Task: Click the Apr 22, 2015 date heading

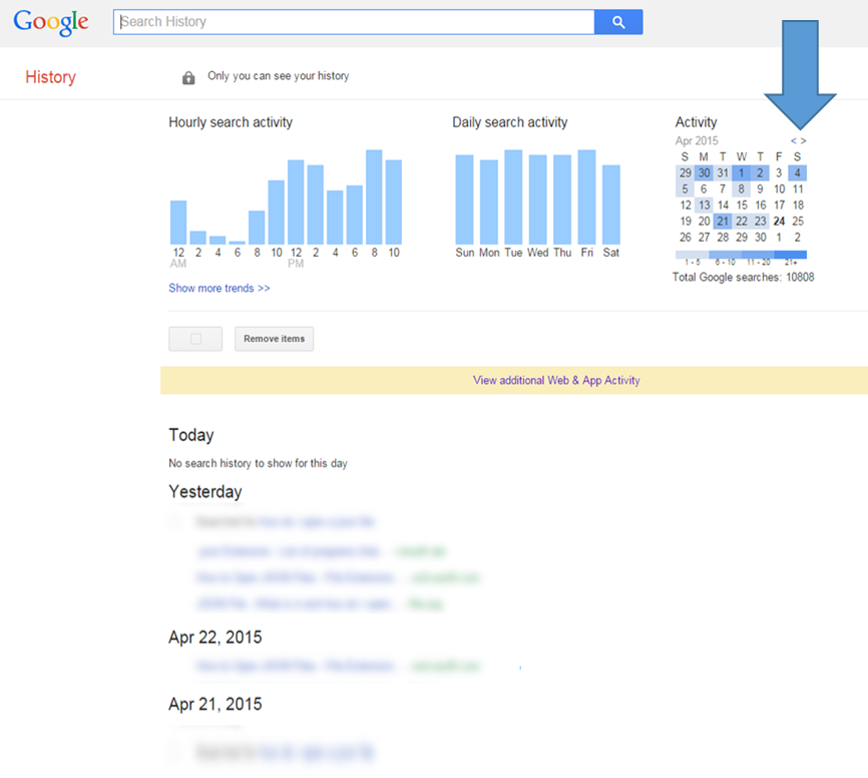Action: coord(214,637)
